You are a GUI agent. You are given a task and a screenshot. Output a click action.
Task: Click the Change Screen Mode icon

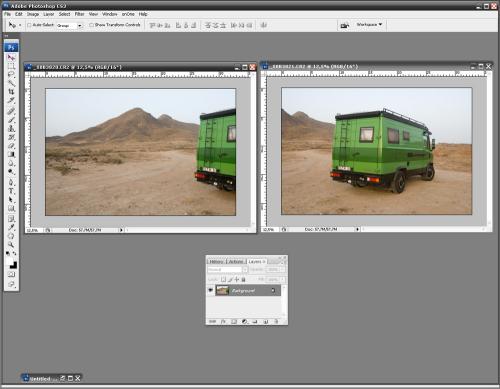11,284
